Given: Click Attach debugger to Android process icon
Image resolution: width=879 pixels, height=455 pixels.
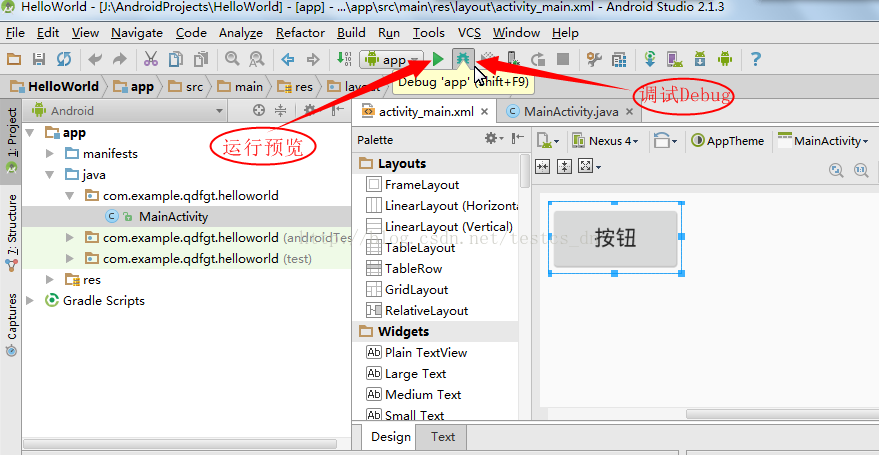Looking at the screenshot, I should pyautogui.click(x=513, y=59).
